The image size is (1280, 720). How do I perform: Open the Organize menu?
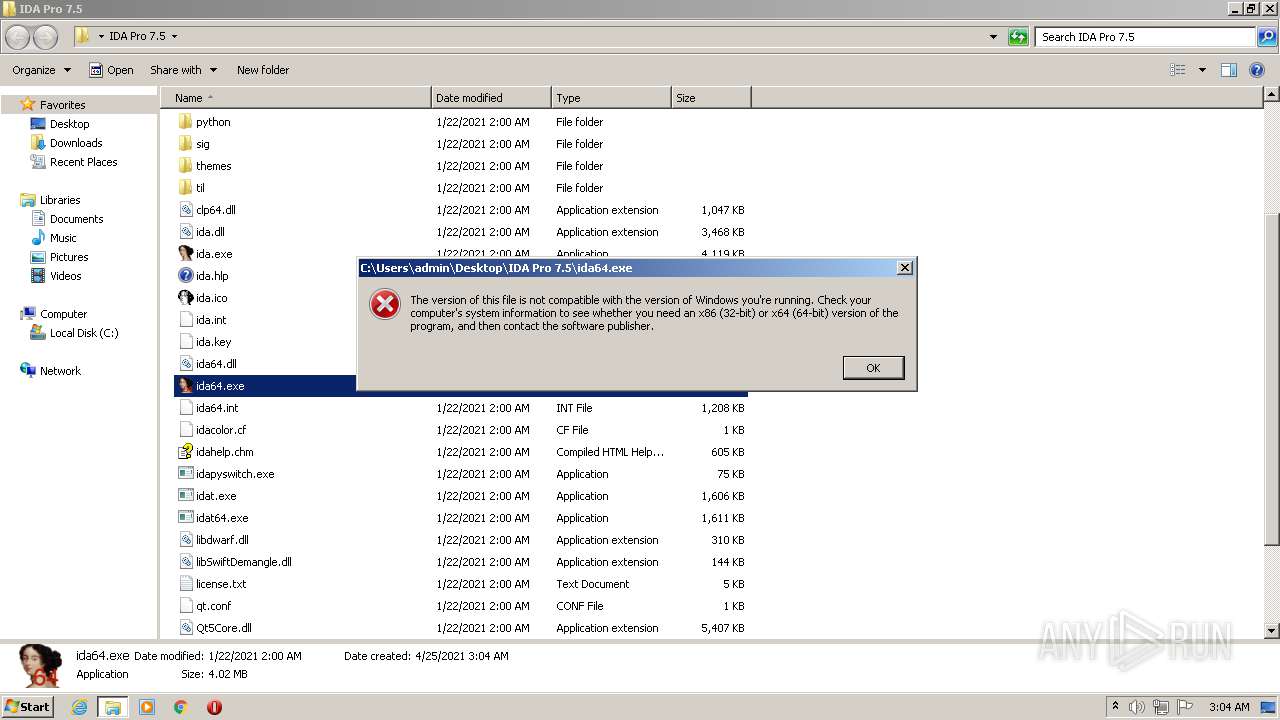(41, 70)
